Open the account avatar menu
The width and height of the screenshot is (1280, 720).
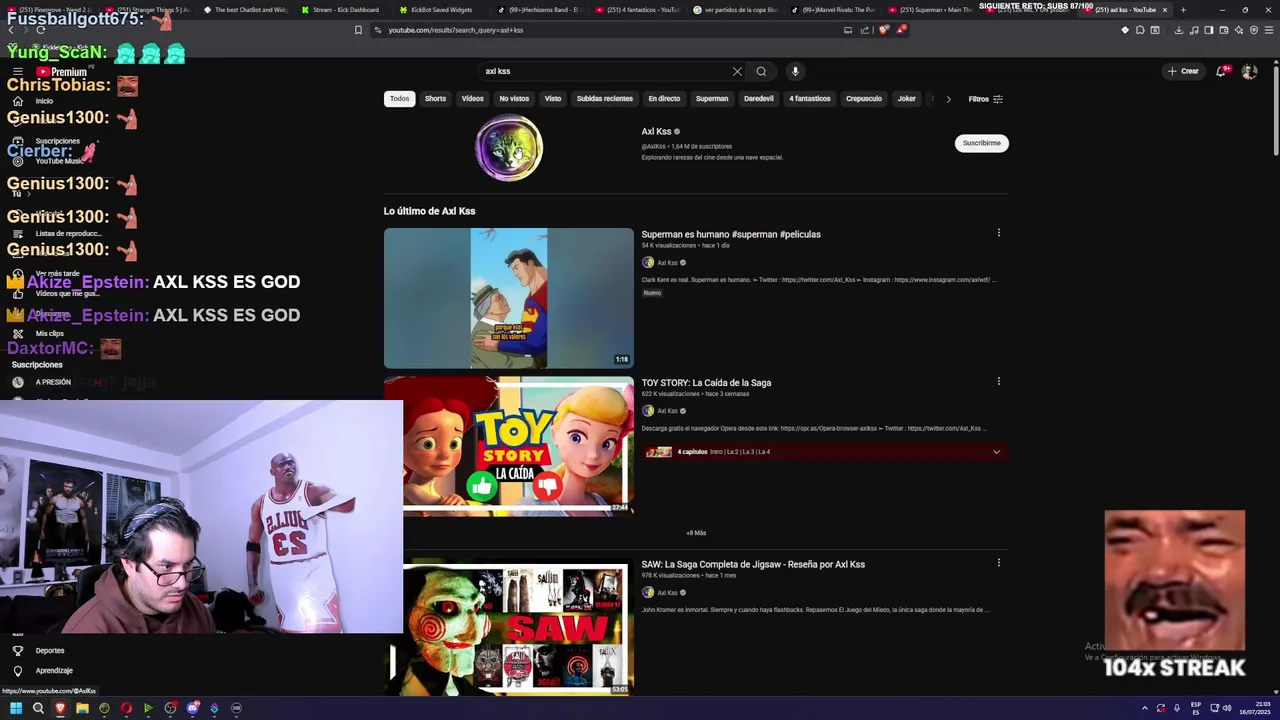pos(1249,71)
